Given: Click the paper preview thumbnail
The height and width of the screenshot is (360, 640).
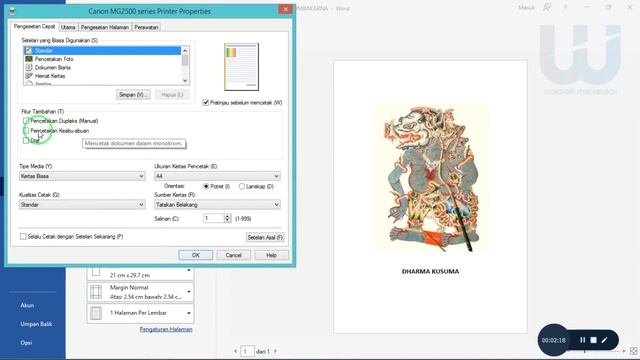Looking at the screenshot, I should (241, 67).
